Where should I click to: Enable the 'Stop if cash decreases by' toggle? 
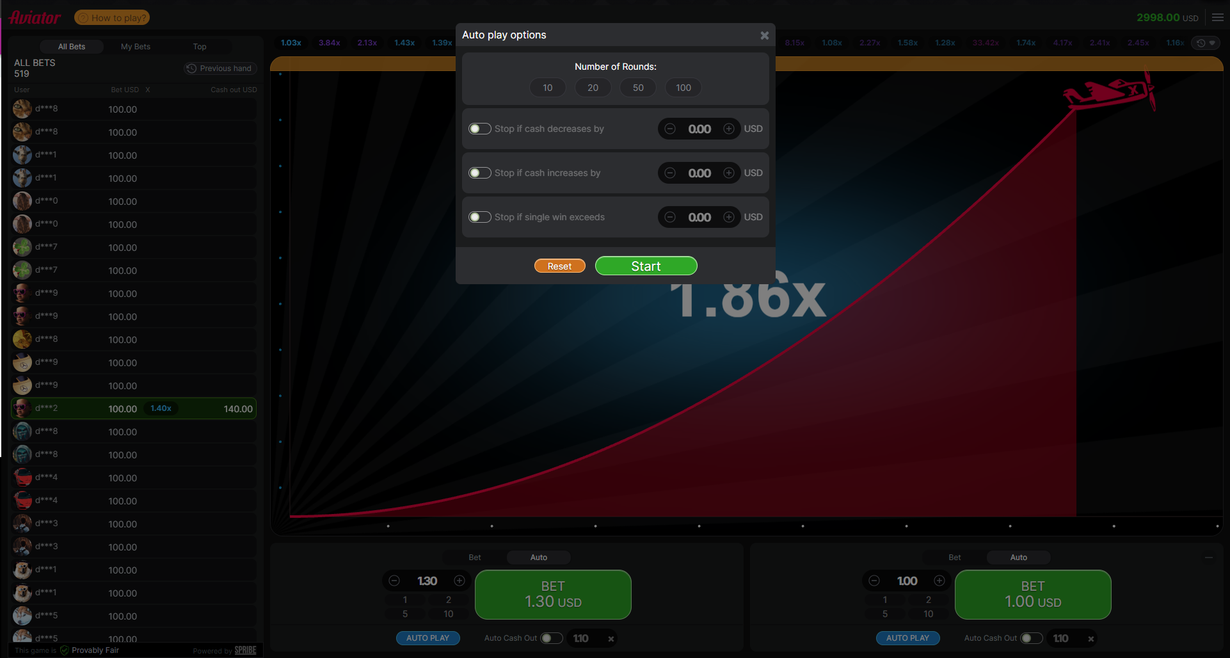coord(479,128)
